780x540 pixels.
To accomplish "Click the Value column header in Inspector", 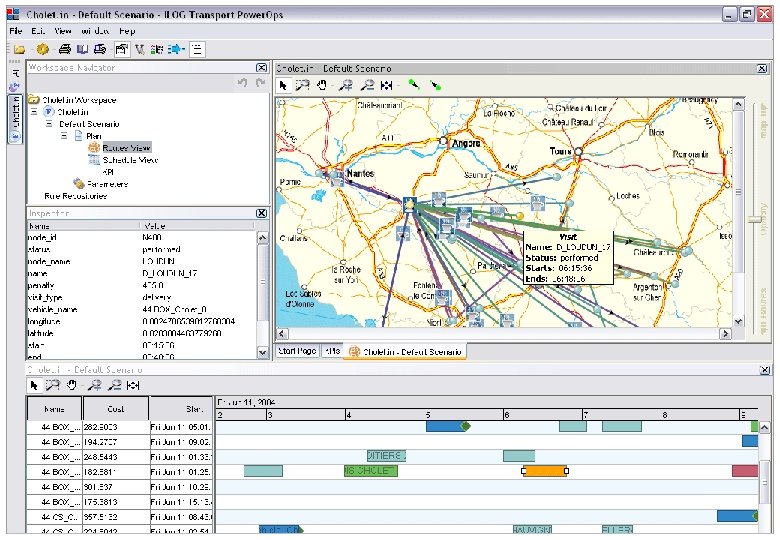I will tap(198, 226).
